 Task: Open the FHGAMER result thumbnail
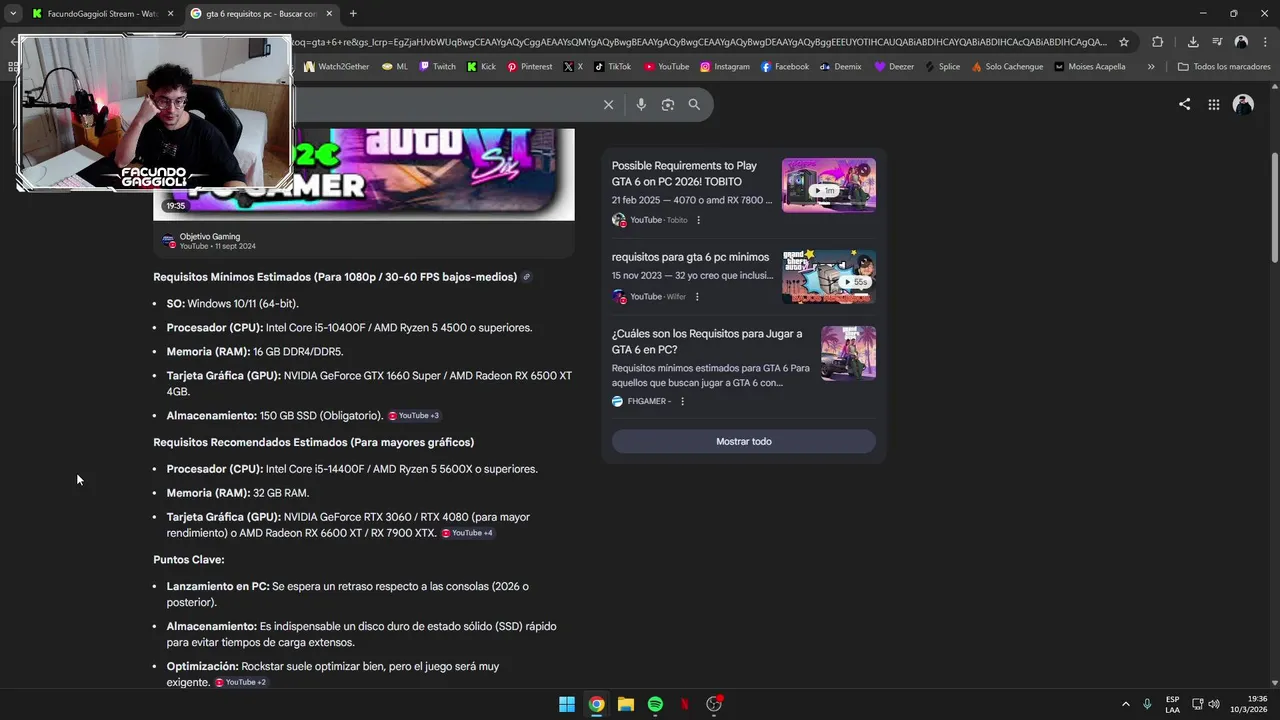(848, 353)
